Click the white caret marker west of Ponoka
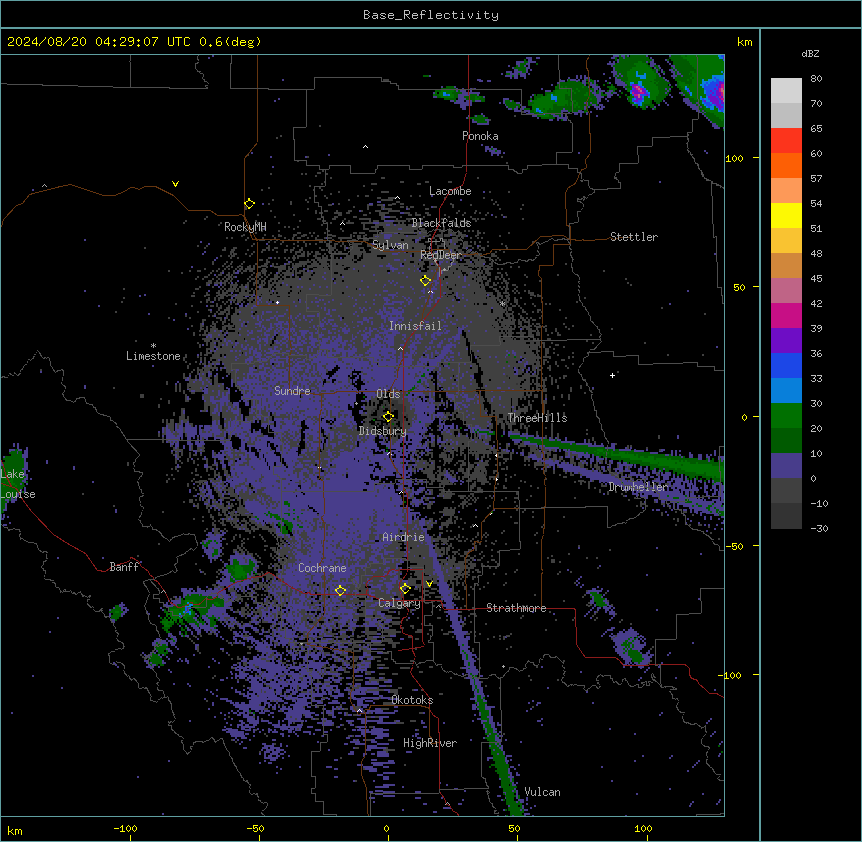The height and width of the screenshot is (842, 862). (365, 147)
